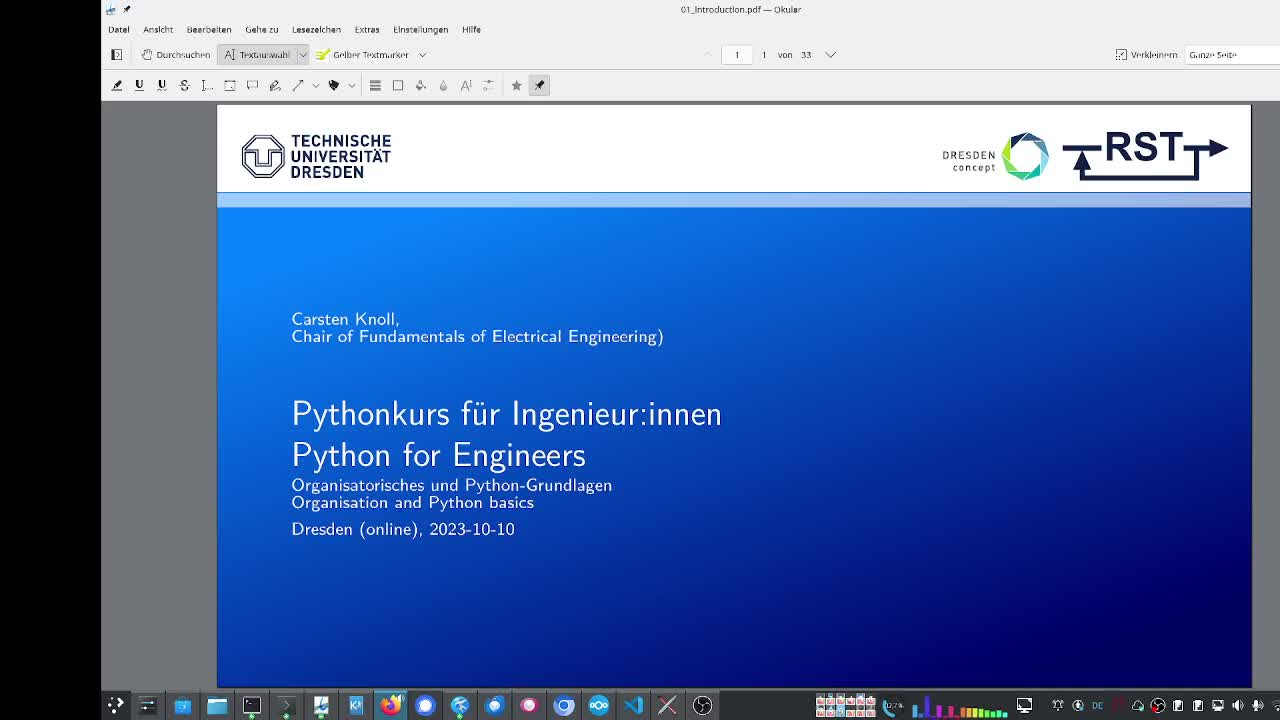Open the Ganze Seite zoom combo box

(x=1232, y=55)
